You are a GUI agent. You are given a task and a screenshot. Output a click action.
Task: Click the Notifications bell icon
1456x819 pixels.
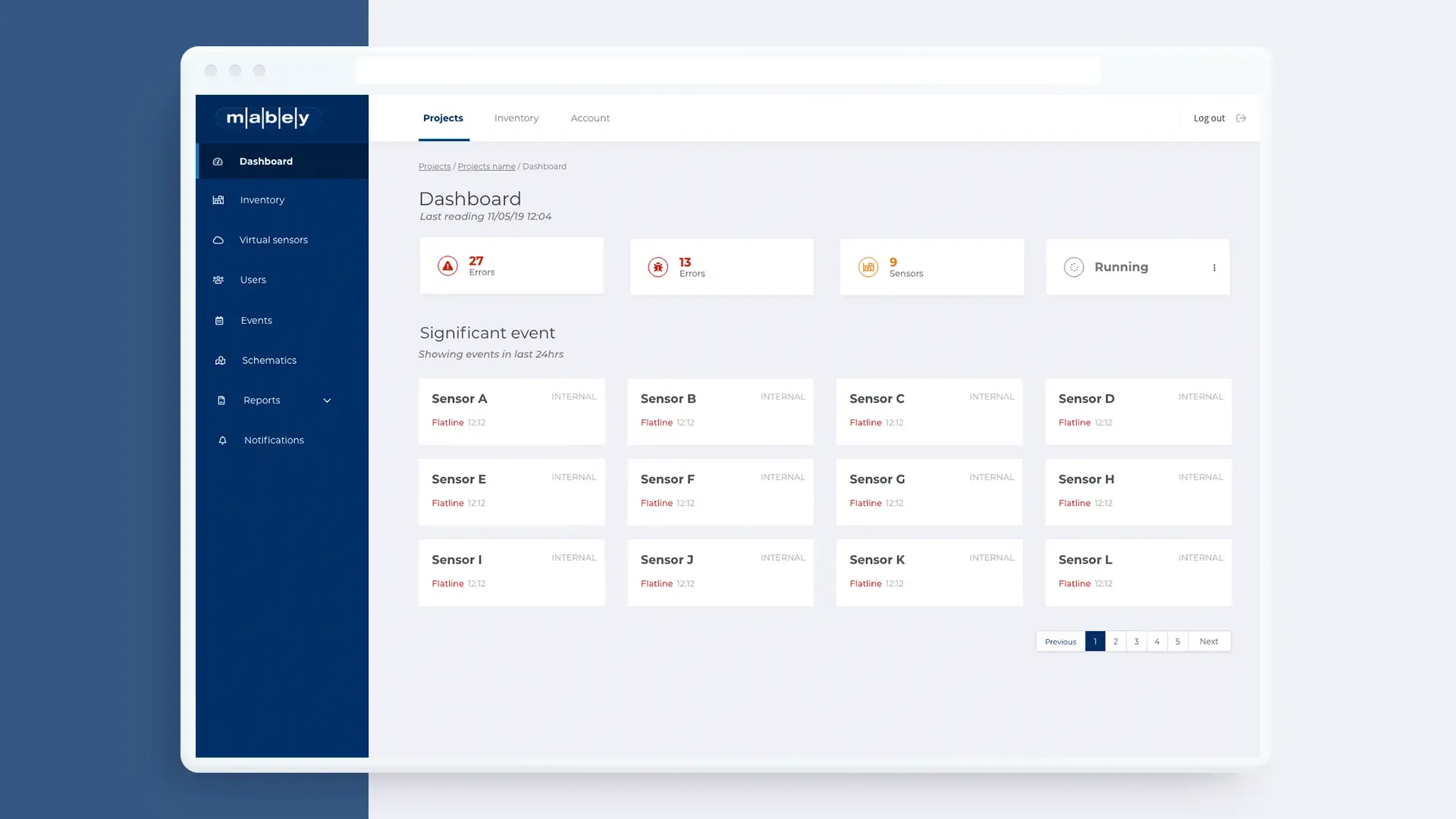tap(221, 440)
